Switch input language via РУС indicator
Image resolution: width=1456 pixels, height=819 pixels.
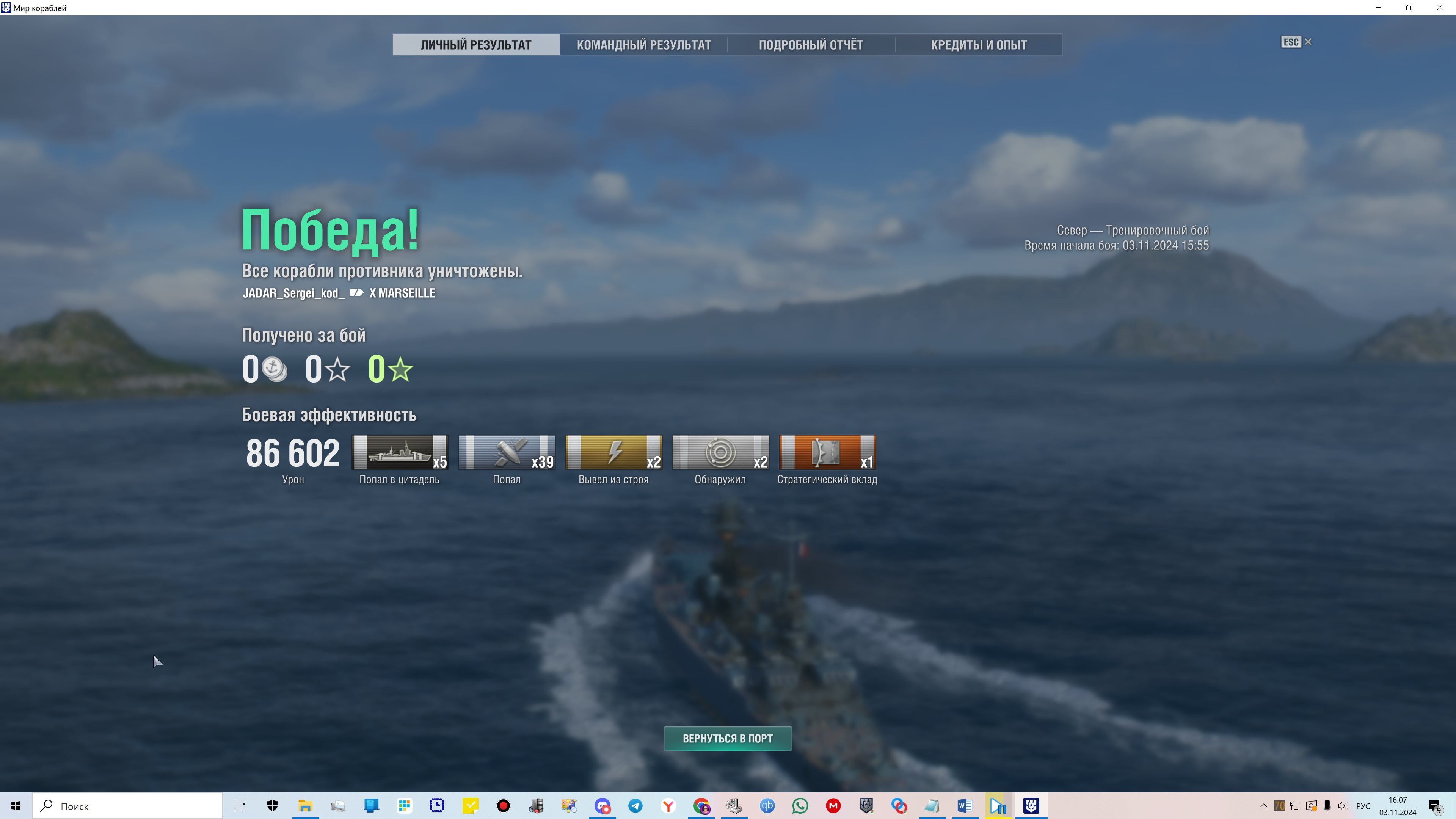(x=1363, y=806)
